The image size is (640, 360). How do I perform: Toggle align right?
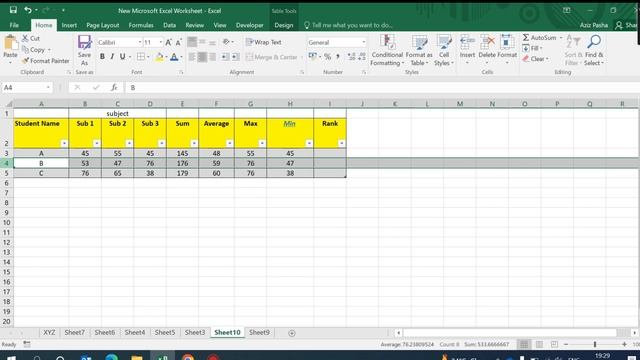212,57
